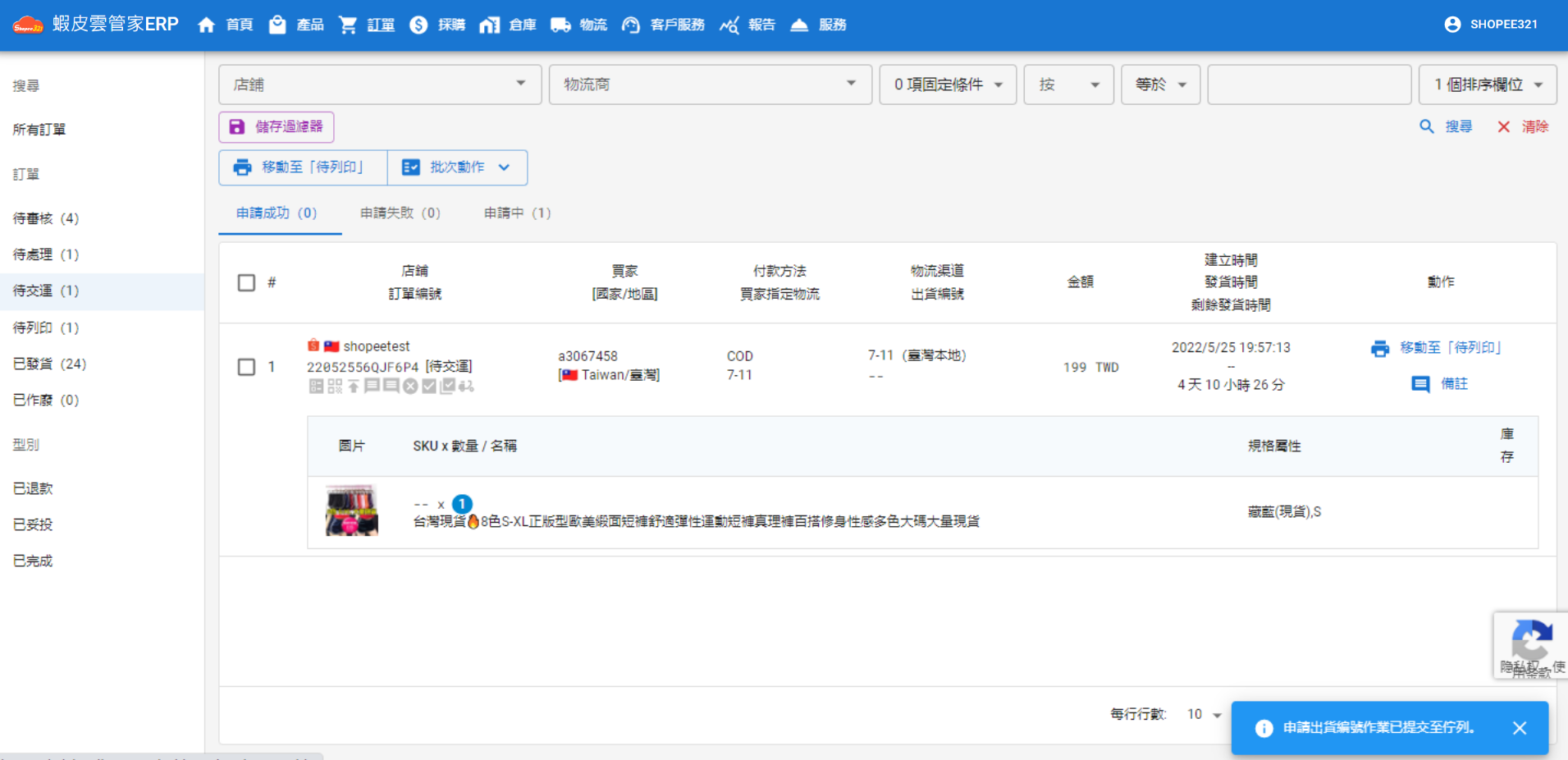
Task: Open the 產品 products menu
Action: coord(296,25)
